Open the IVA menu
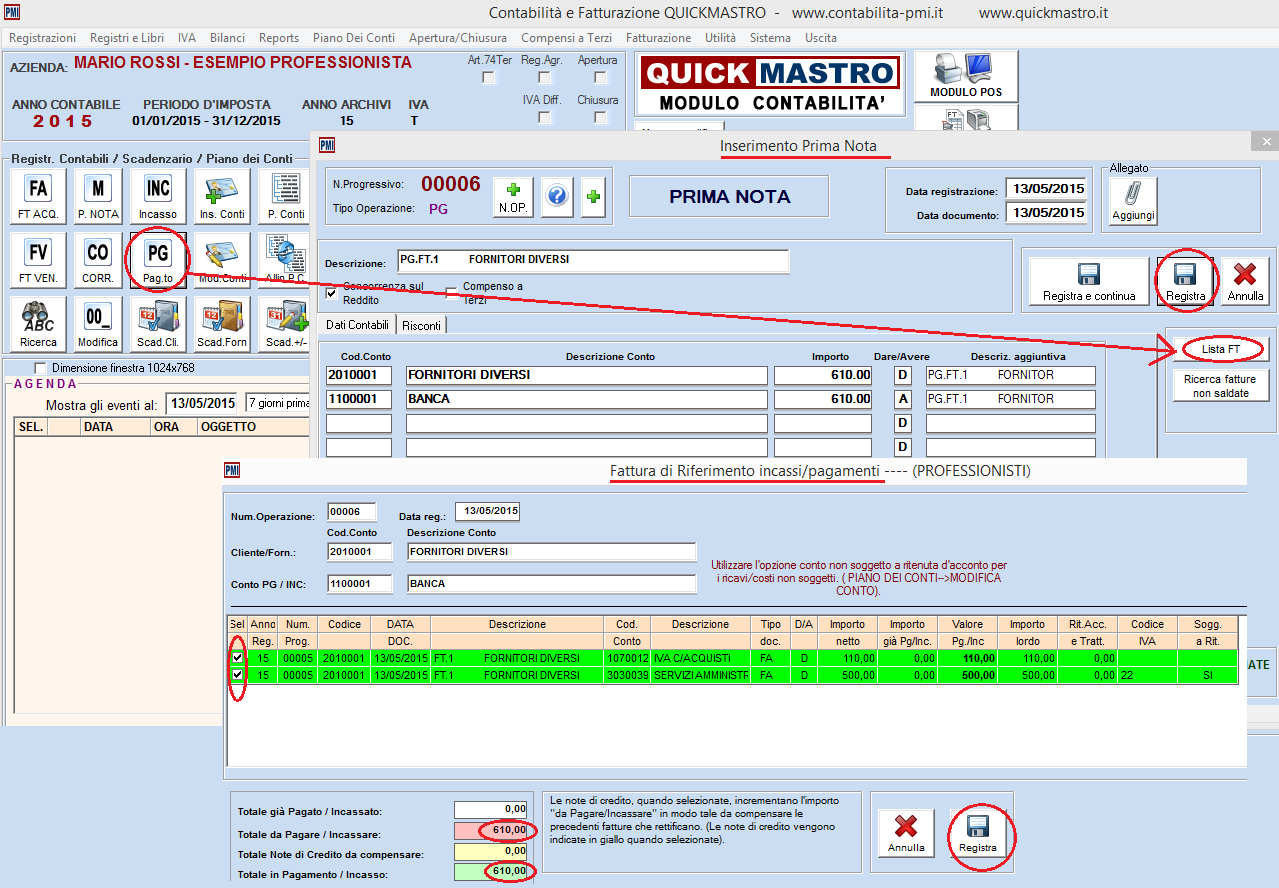Image resolution: width=1279 pixels, height=888 pixels. (187, 37)
